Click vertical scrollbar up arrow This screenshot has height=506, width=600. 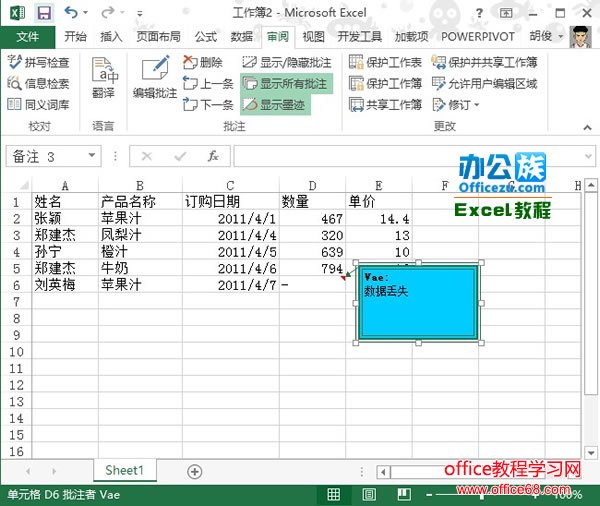tap(591, 186)
